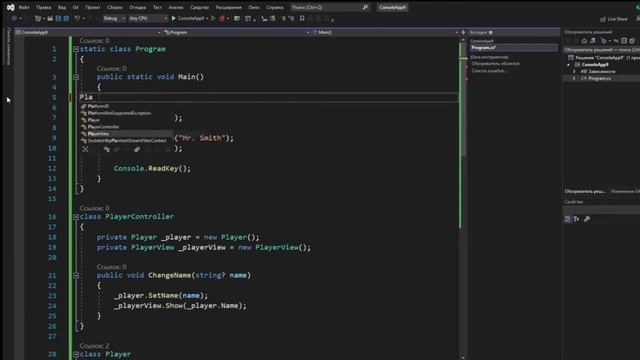Click the Visual Studio logo icon
This screenshot has width=640, height=360.
coord(10,7)
